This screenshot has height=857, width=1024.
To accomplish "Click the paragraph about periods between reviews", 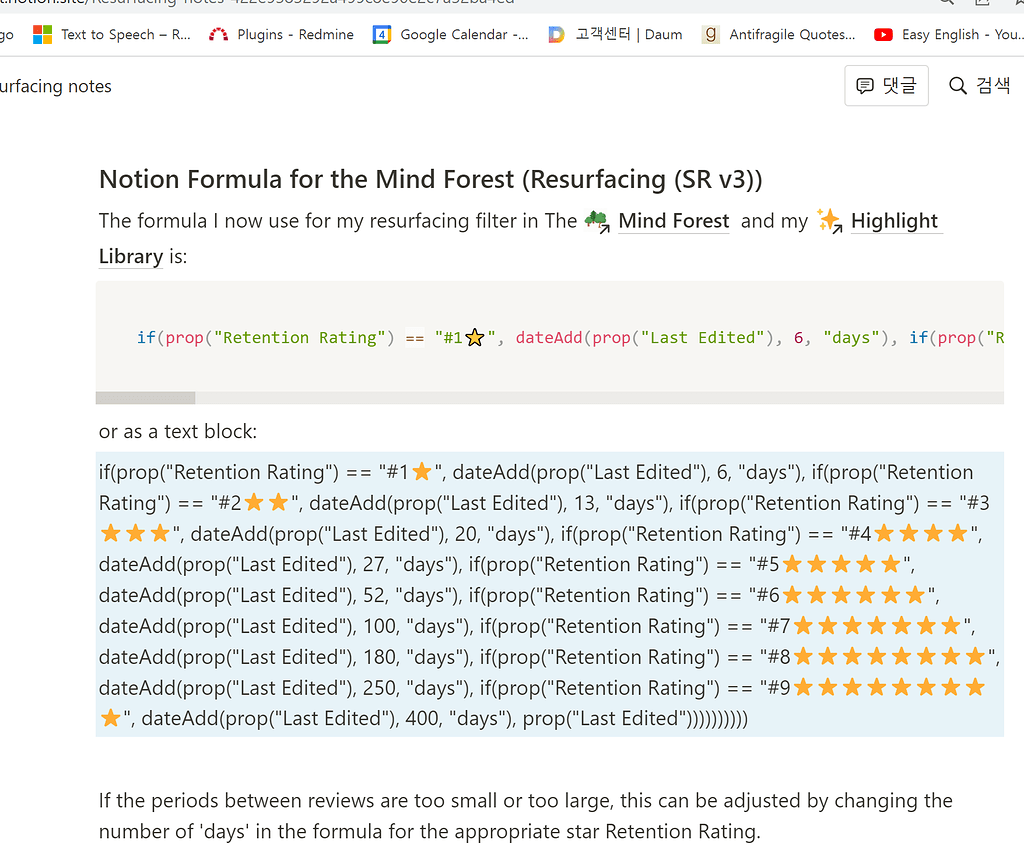I will pyautogui.click(x=525, y=815).
